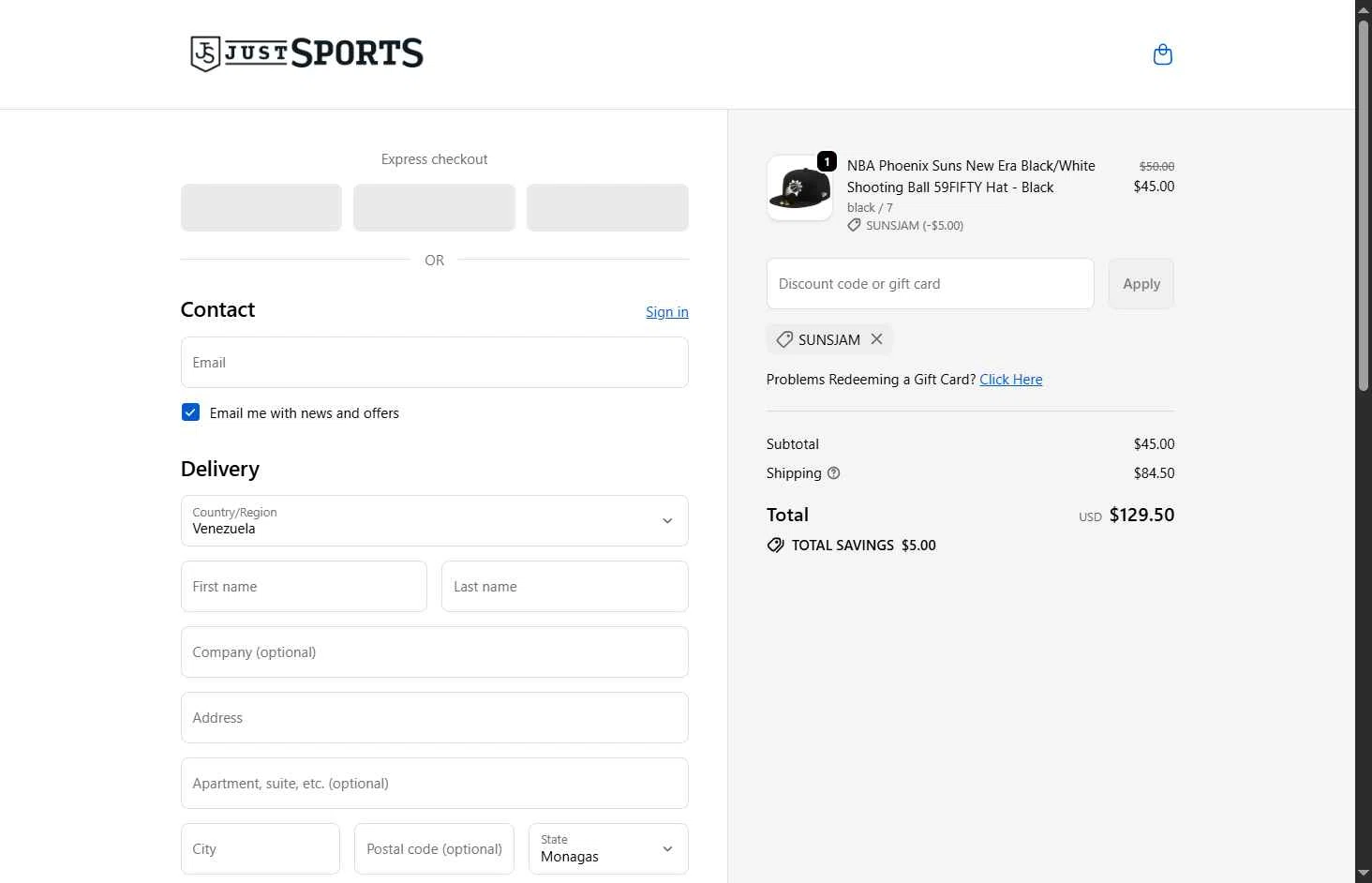Click the third express checkout button
The width and height of the screenshot is (1372, 883).
pyautogui.click(x=607, y=208)
